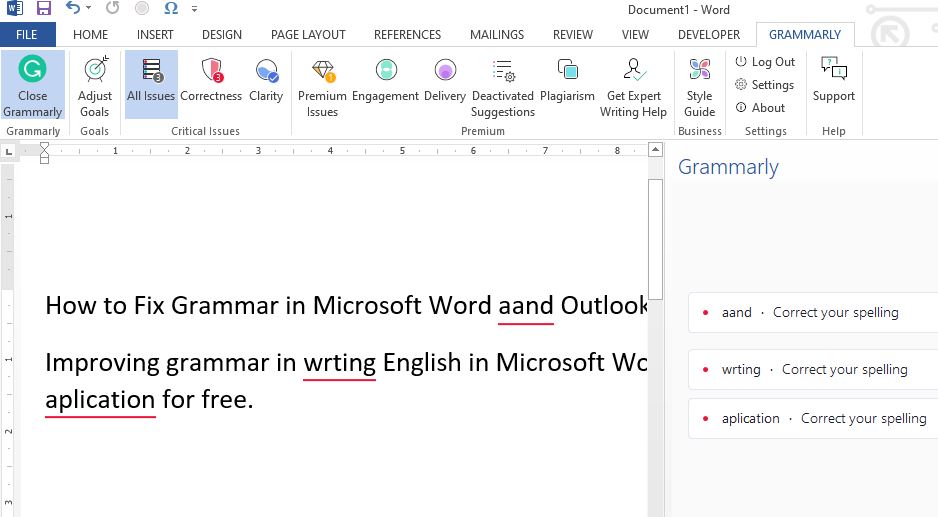
Task: Click the indent marker on the ruler
Action: [x=44, y=153]
